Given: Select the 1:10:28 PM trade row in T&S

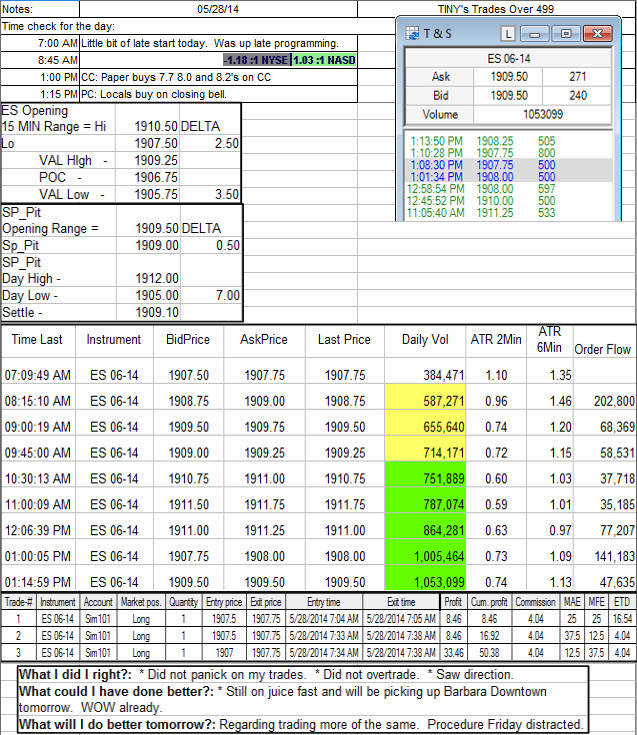Looking at the screenshot, I should (x=509, y=153).
